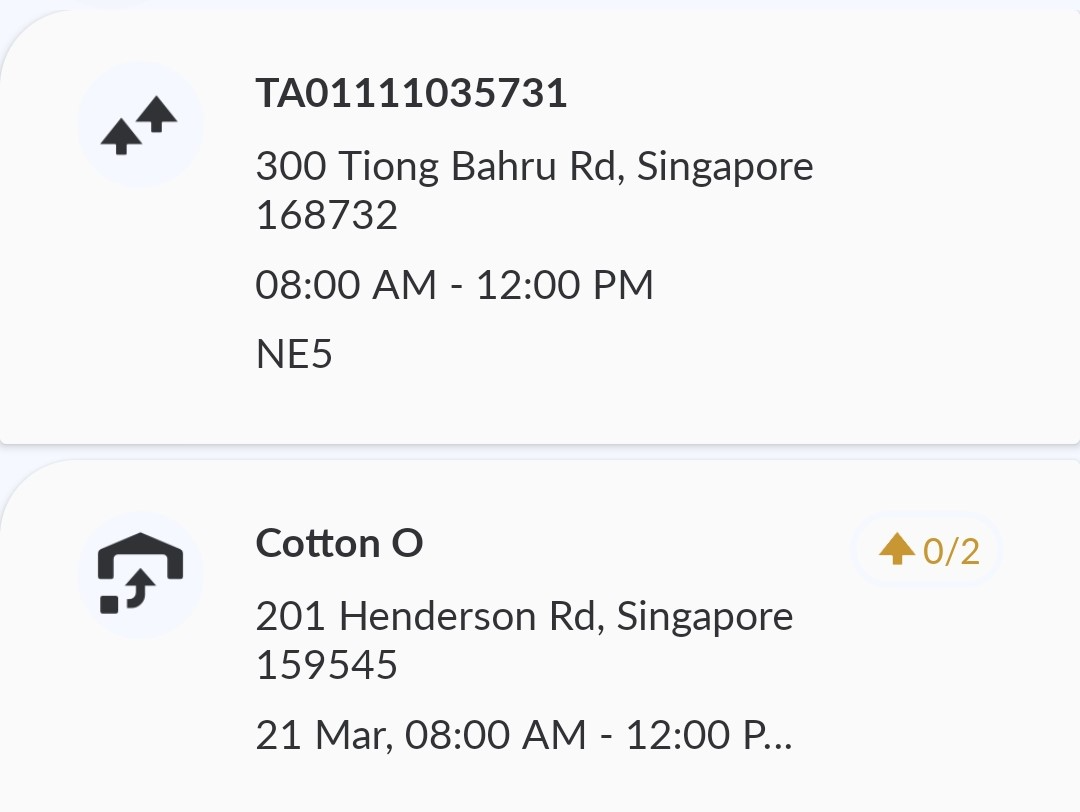The width and height of the screenshot is (1080, 812).
Task: Click the 08:00 AM start time in first card
Action: coord(346,285)
